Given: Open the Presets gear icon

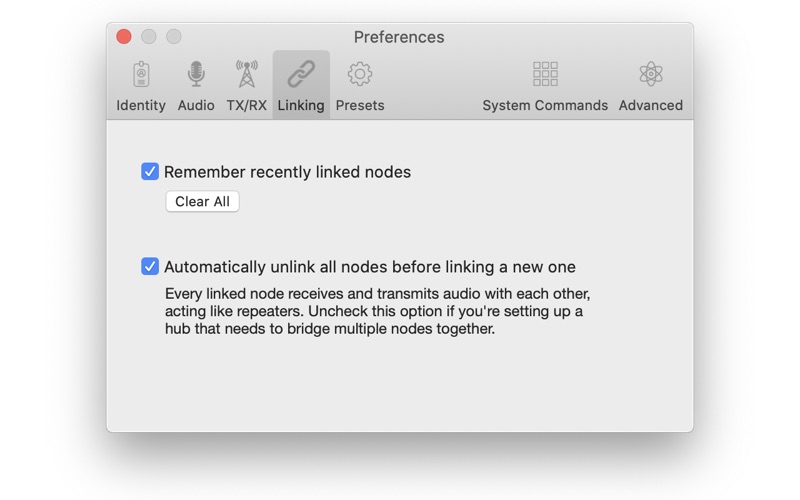Looking at the screenshot, I should (360, 74).
